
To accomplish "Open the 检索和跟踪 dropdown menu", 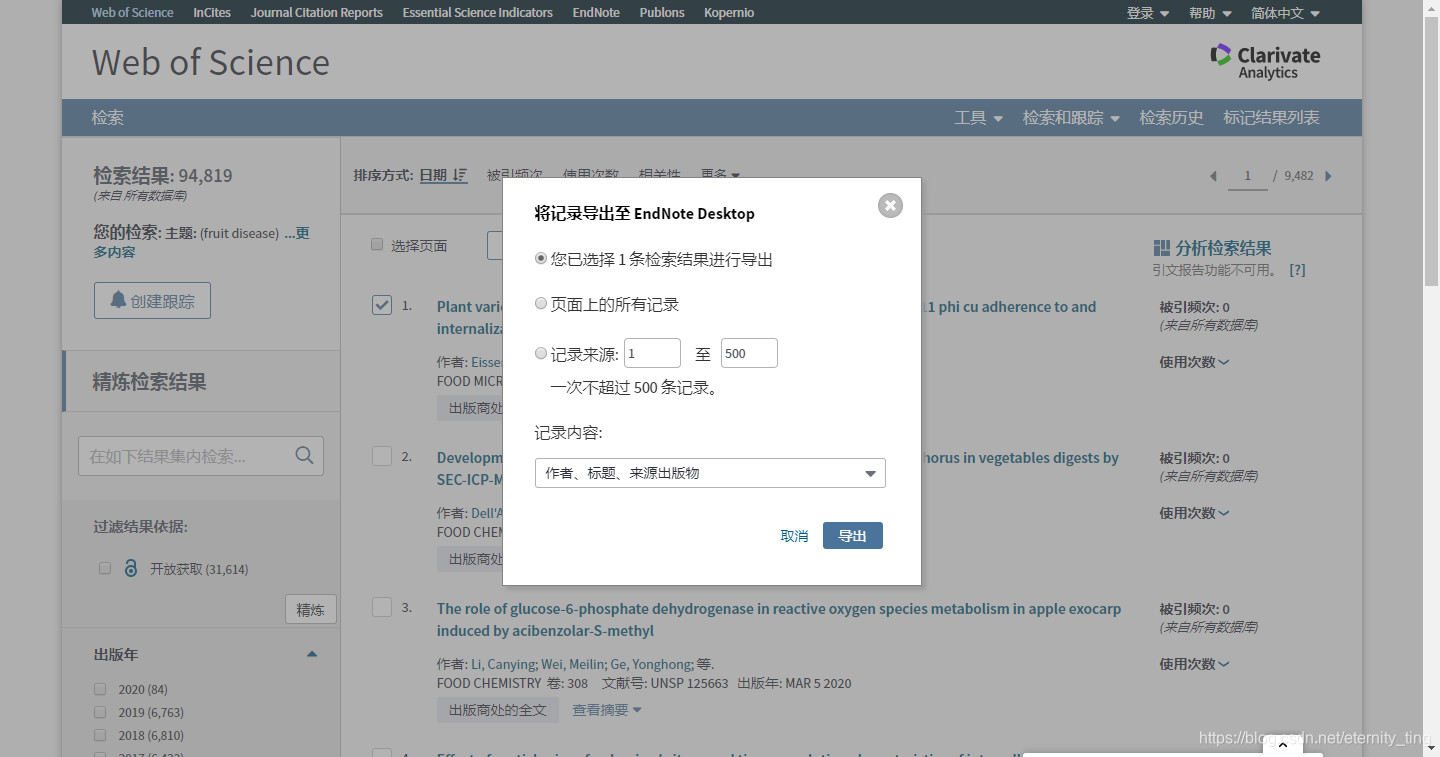I will [1071, 118].
